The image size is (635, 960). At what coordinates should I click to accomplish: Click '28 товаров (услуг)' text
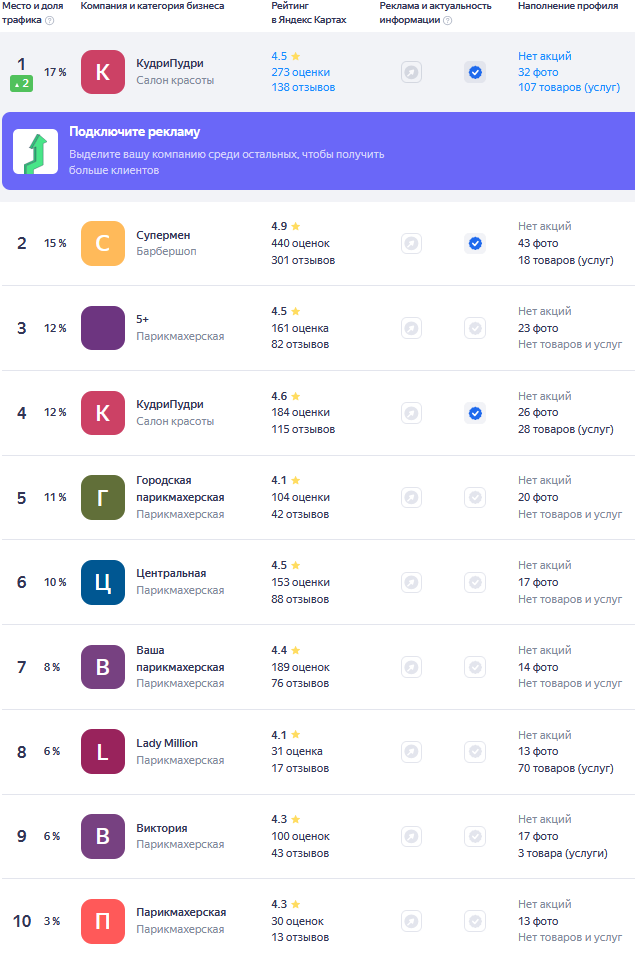565,430
